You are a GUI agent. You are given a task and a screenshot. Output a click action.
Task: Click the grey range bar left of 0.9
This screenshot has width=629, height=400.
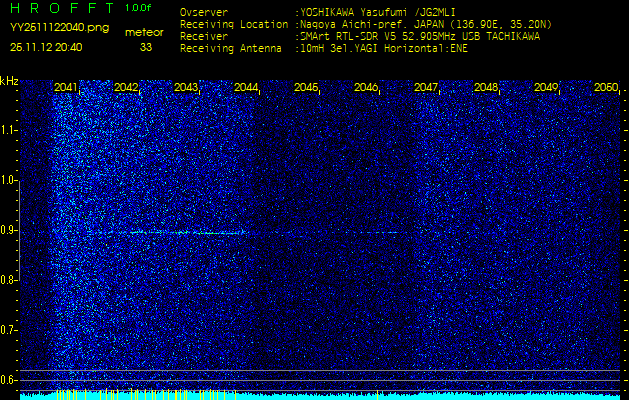19,230
